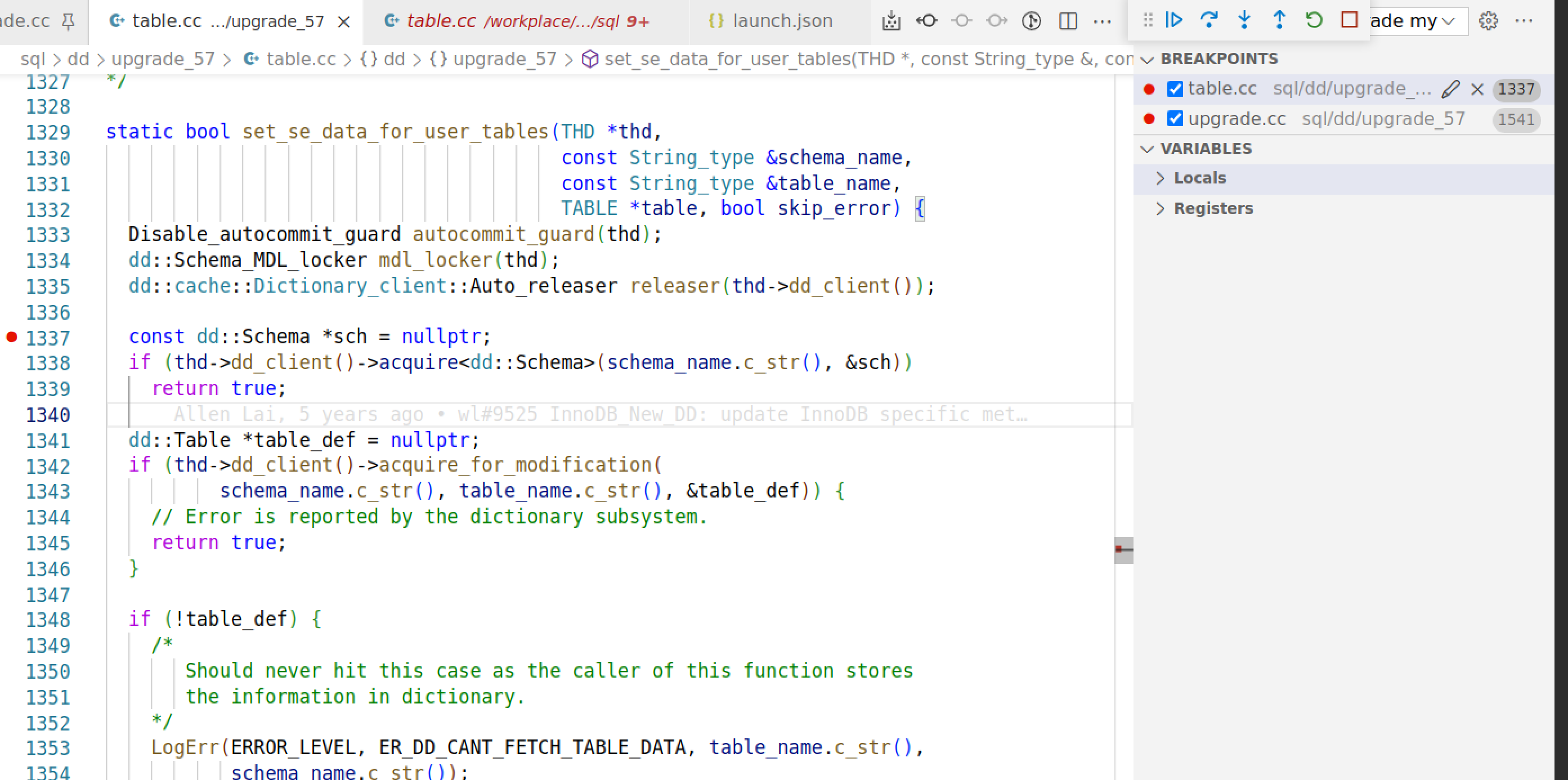The image size is (1568, 780).
Task: Click the Allen Lai blame annotation on line 1340
Action: click(600, 414)
